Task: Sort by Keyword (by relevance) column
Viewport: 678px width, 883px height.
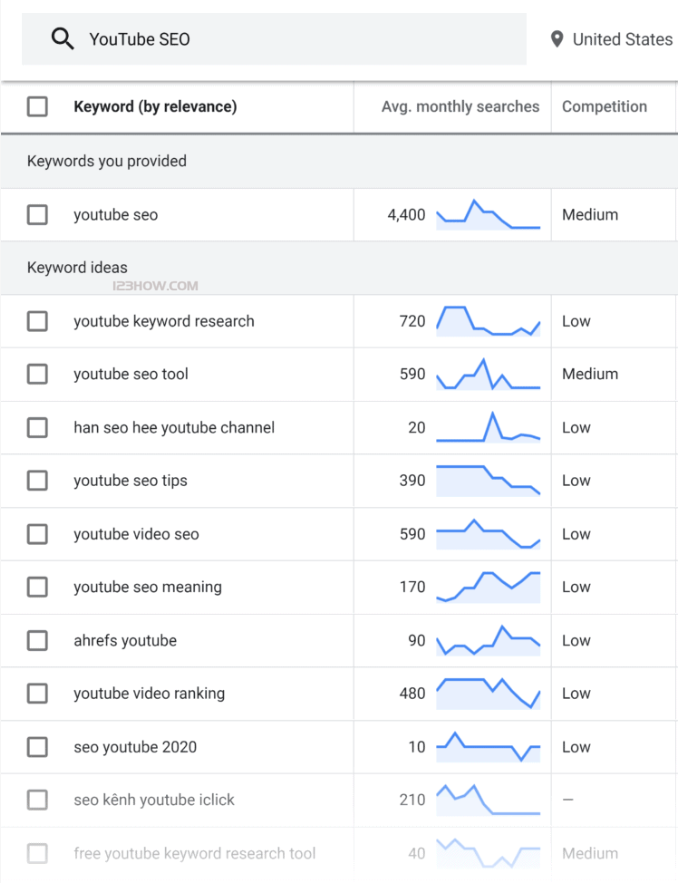Action: coord(155,107)
